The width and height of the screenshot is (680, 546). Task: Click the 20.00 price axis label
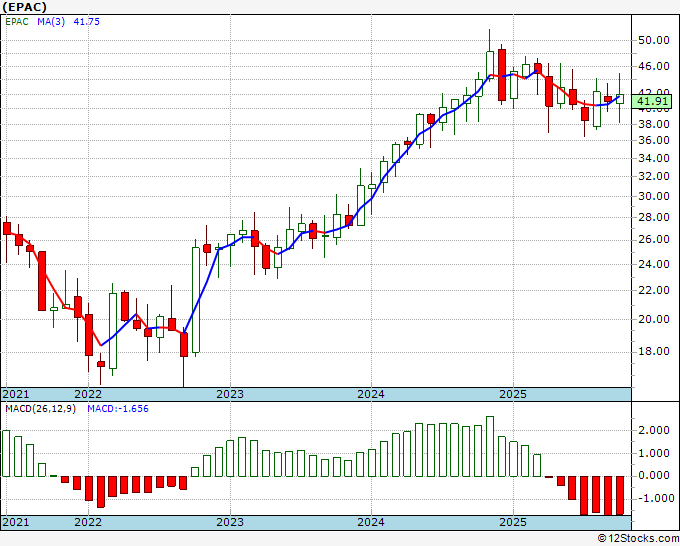point(654,320)
